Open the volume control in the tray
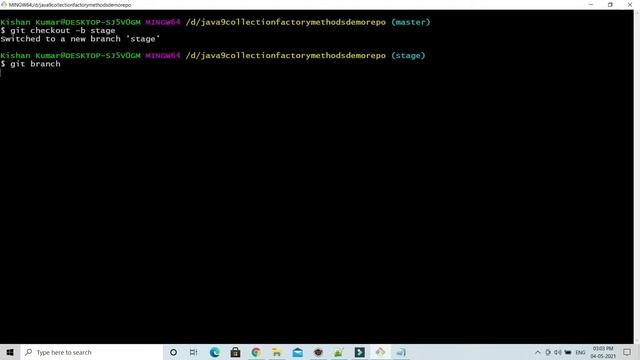Viewport: 640px width, 360px height. [558, 352]
